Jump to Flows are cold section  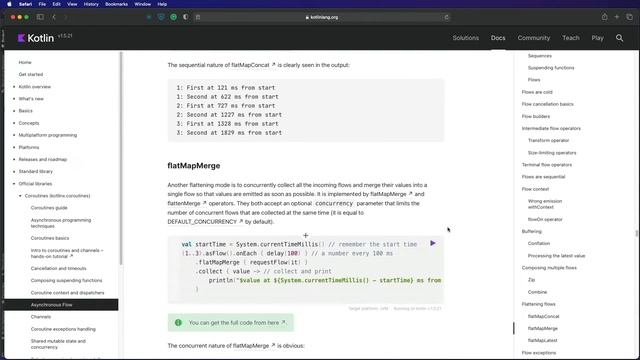pyautogui.click(x=537, y=92)
